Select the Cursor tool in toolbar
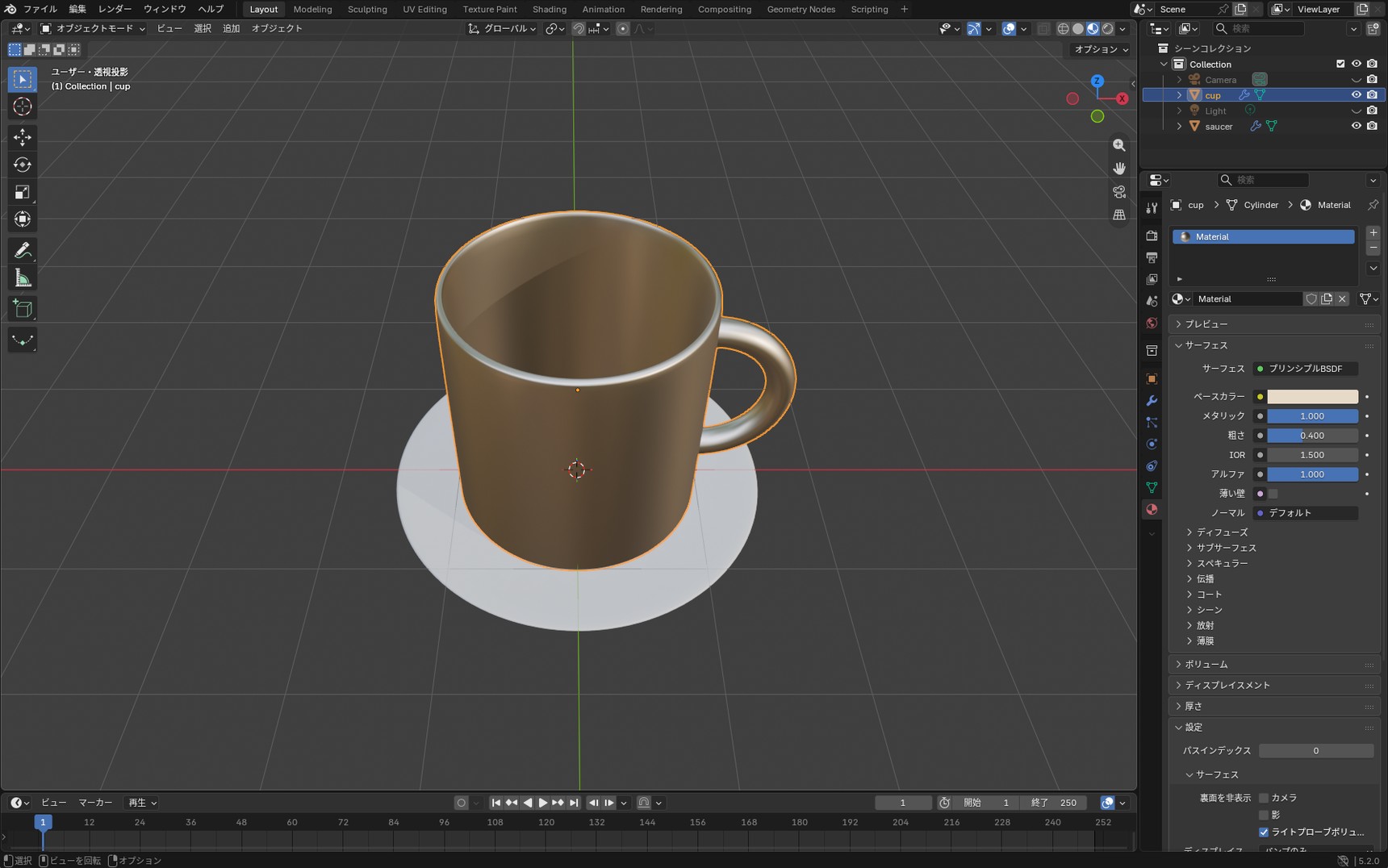 pyautogui.click(x=23, y=106)
